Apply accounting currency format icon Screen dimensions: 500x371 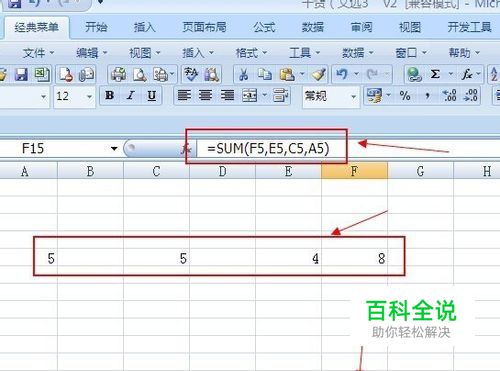[x=374, y=96]
